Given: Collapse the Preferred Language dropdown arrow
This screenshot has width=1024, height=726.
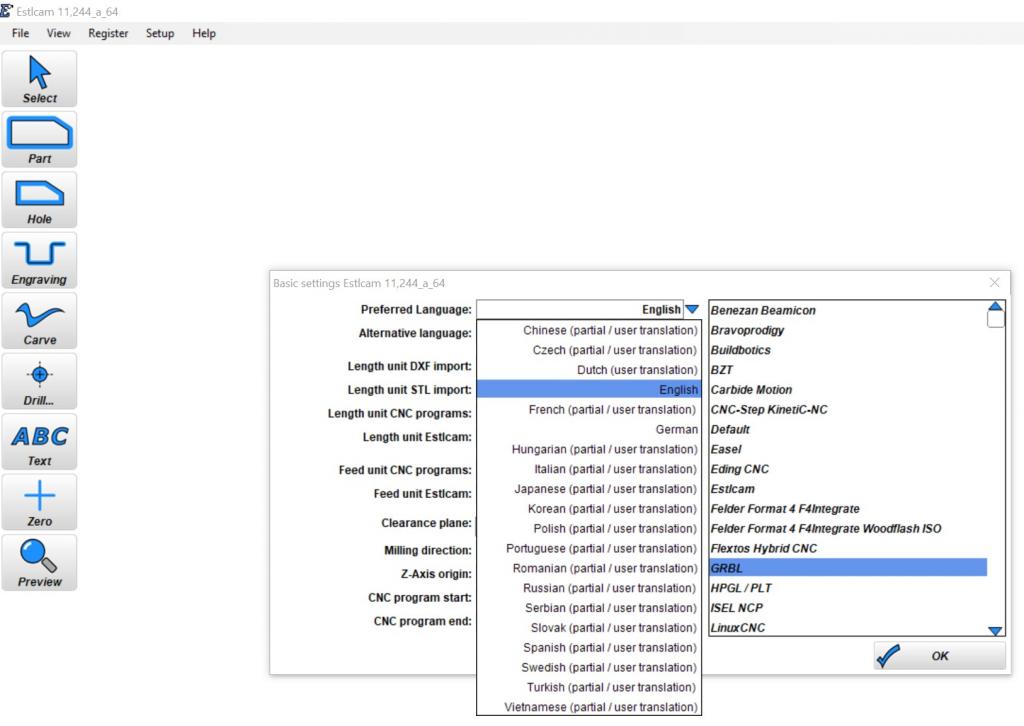Looking at the screenshot, I should pyautogui.click(x=692, y=310).
